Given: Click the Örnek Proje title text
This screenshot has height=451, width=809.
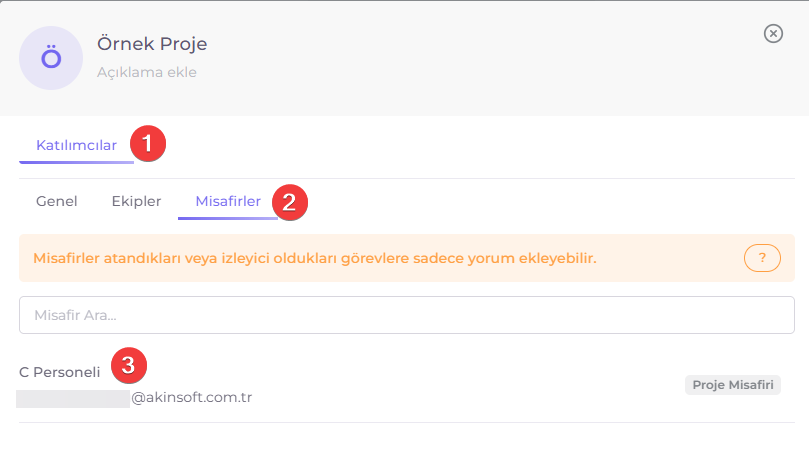Looking at the screenshot, I should 152,44.
